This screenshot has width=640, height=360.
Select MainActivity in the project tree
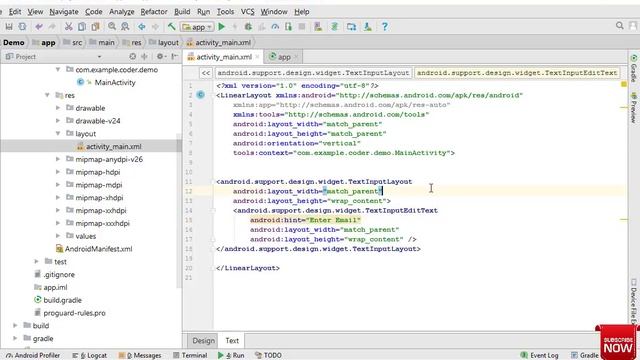115,82
